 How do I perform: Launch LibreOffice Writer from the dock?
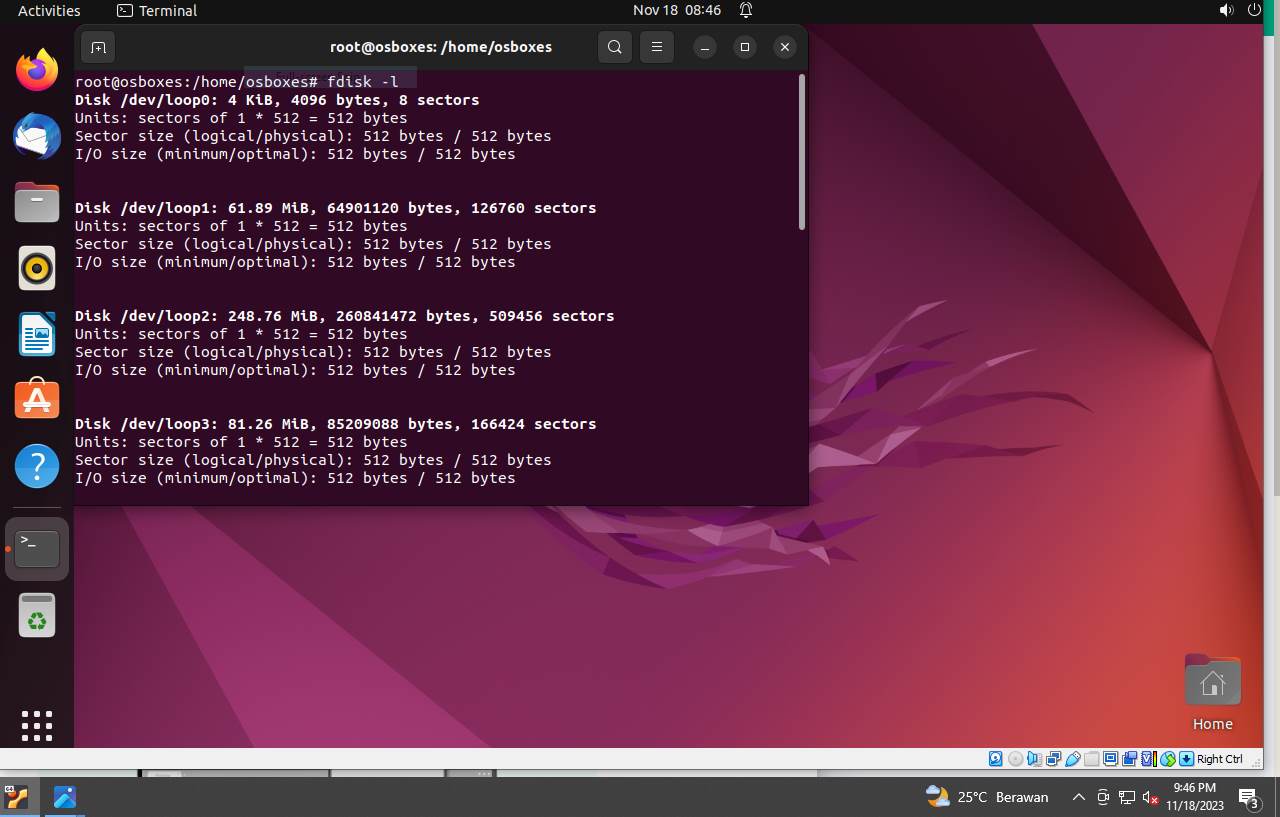37,334
